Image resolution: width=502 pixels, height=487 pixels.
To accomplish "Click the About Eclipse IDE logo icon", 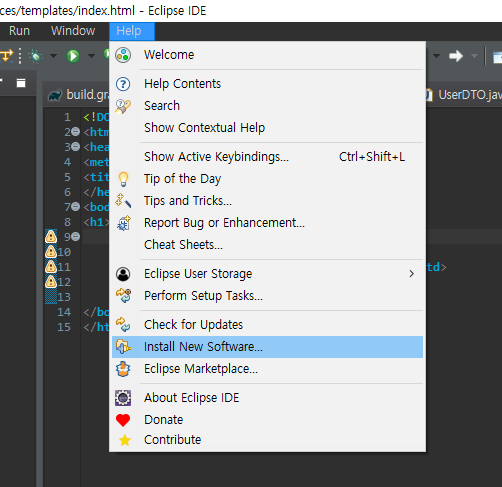I will [123, 398].
